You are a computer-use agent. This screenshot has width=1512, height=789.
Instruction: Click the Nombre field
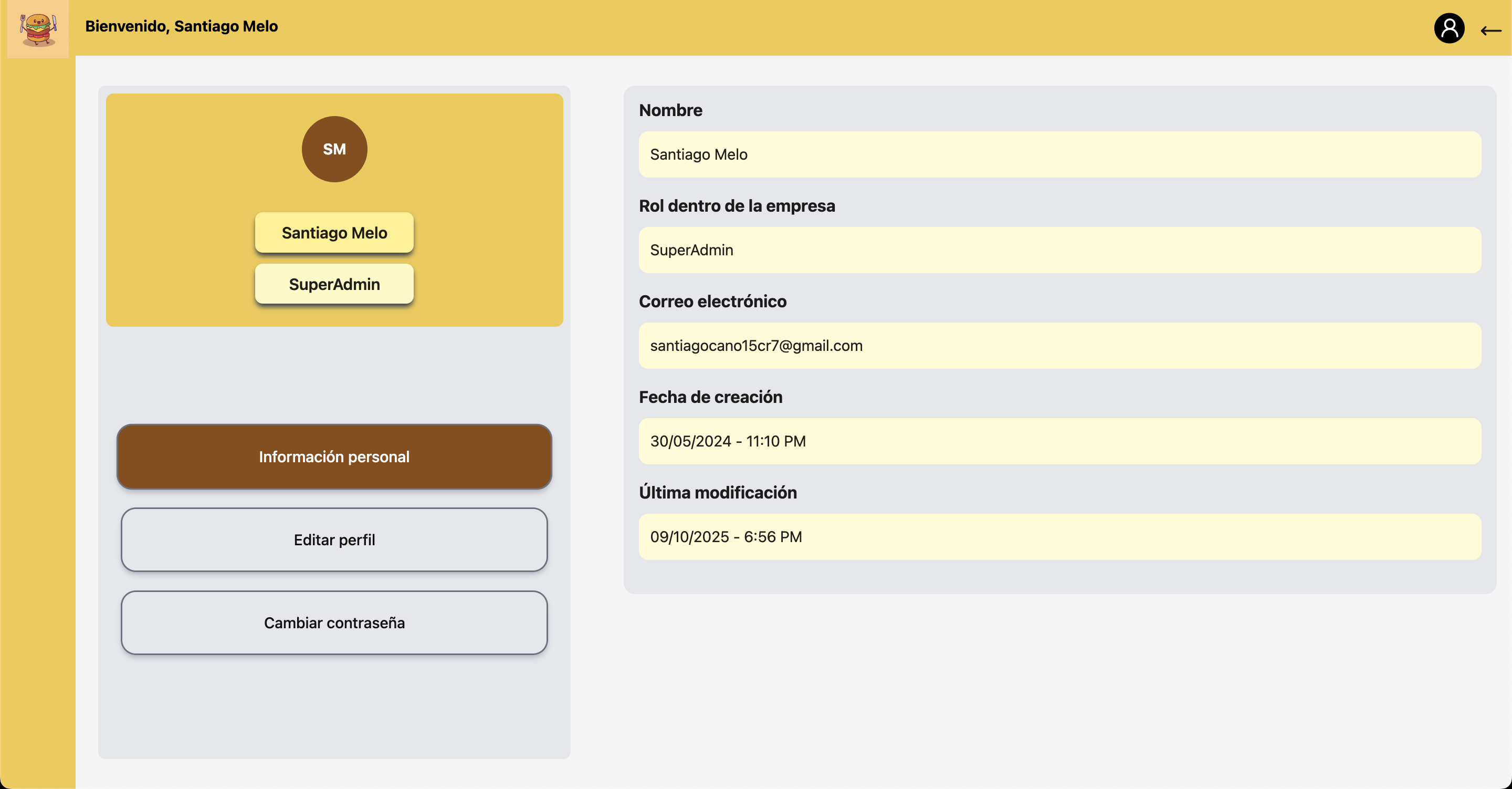click(1059, 154)
